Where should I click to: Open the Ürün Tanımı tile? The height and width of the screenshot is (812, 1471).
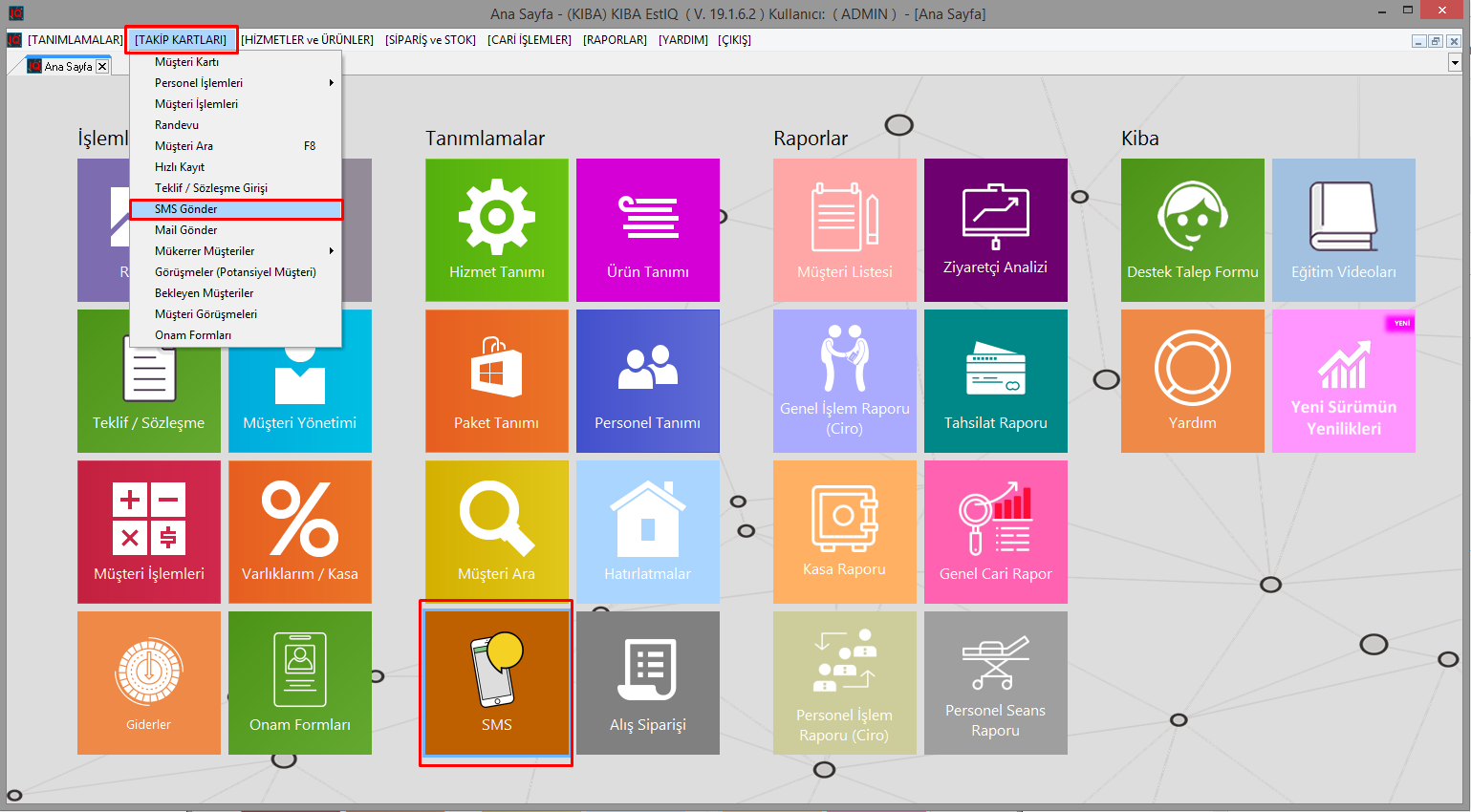coord(647,229)
